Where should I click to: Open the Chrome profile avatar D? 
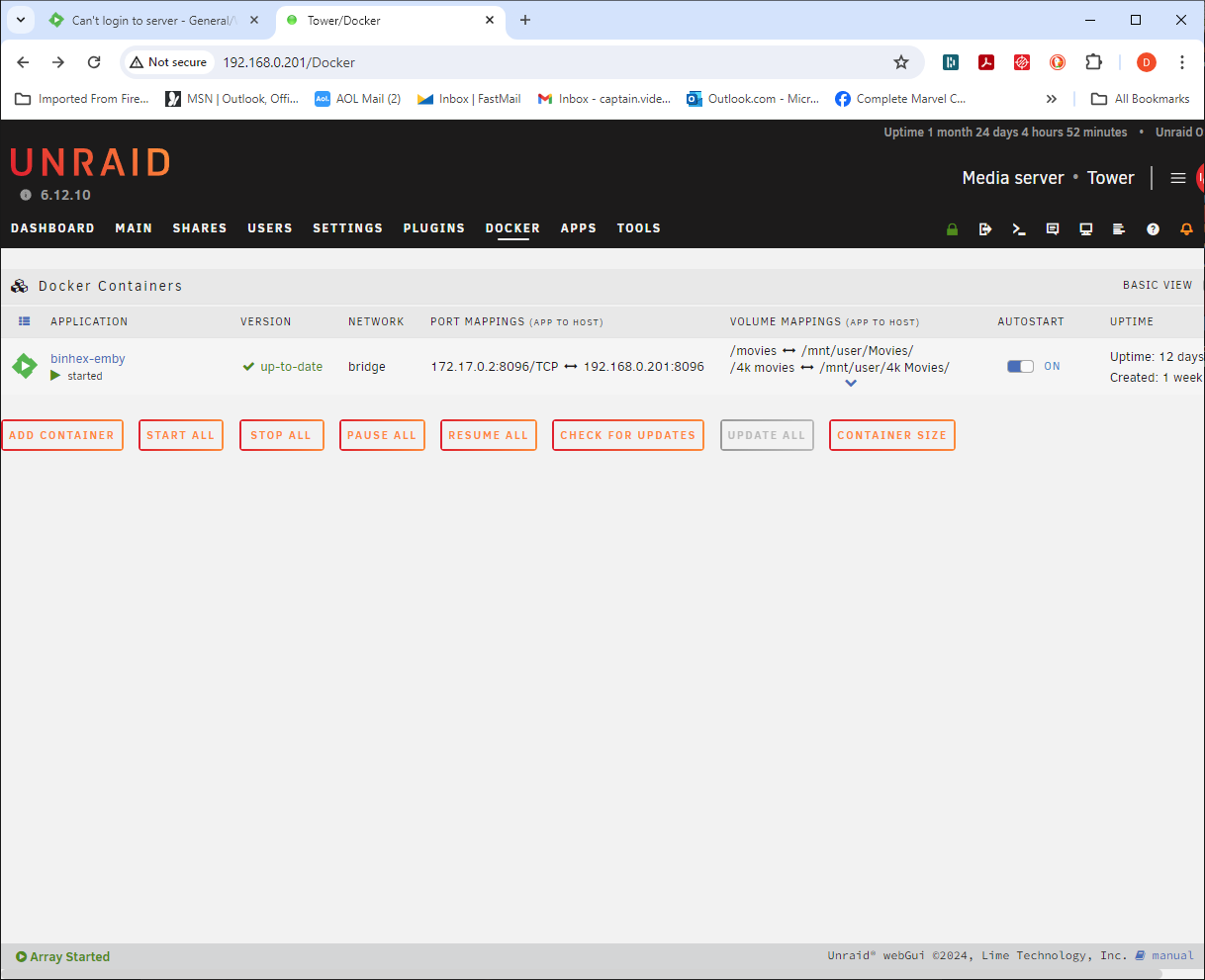point(1147,62)
